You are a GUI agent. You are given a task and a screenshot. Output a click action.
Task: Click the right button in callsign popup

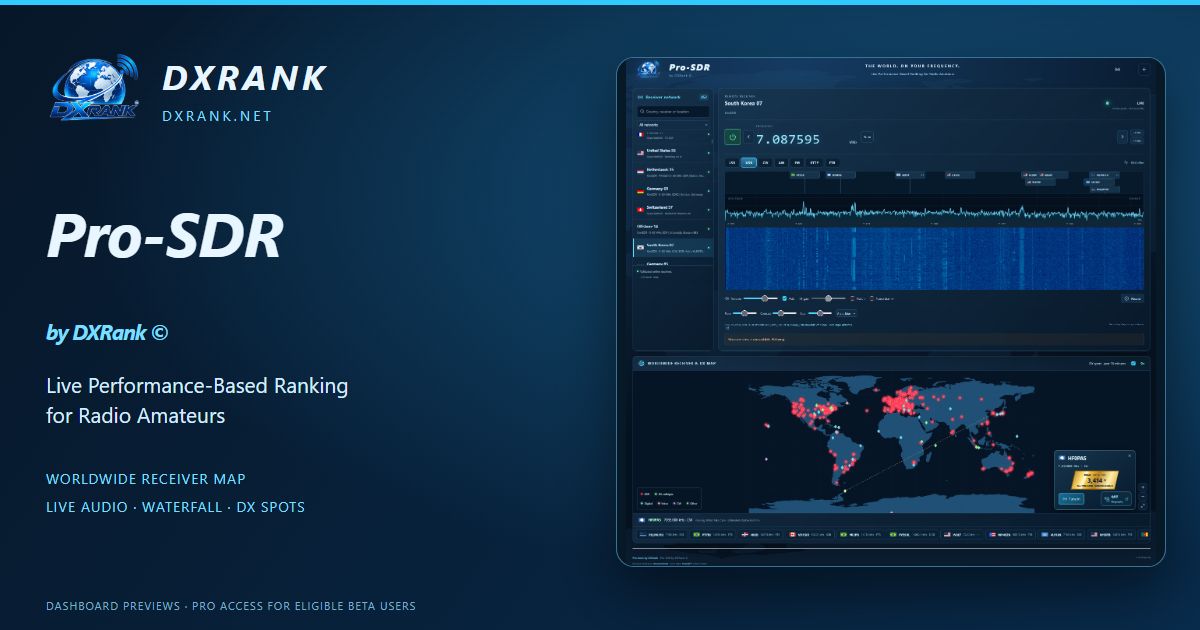(1116, 498)
